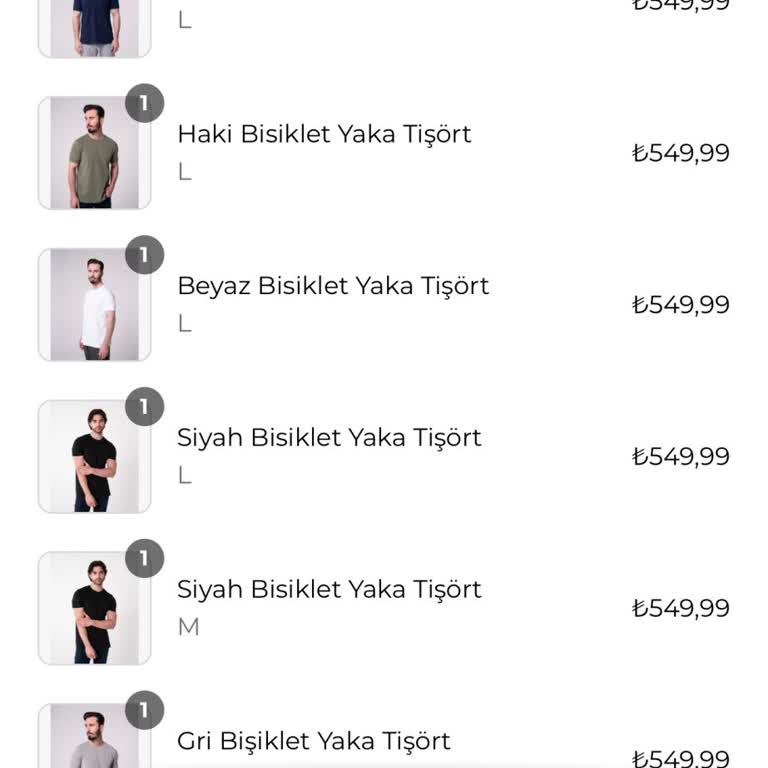
Task: Click quantity badge on size M Siyah t-shirt
Action: click(x=144, y=559)
